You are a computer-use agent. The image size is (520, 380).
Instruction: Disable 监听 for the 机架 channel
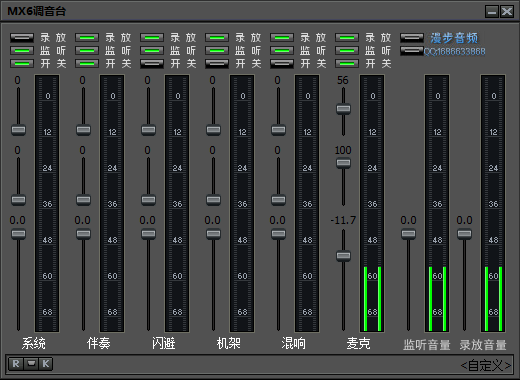217,51
